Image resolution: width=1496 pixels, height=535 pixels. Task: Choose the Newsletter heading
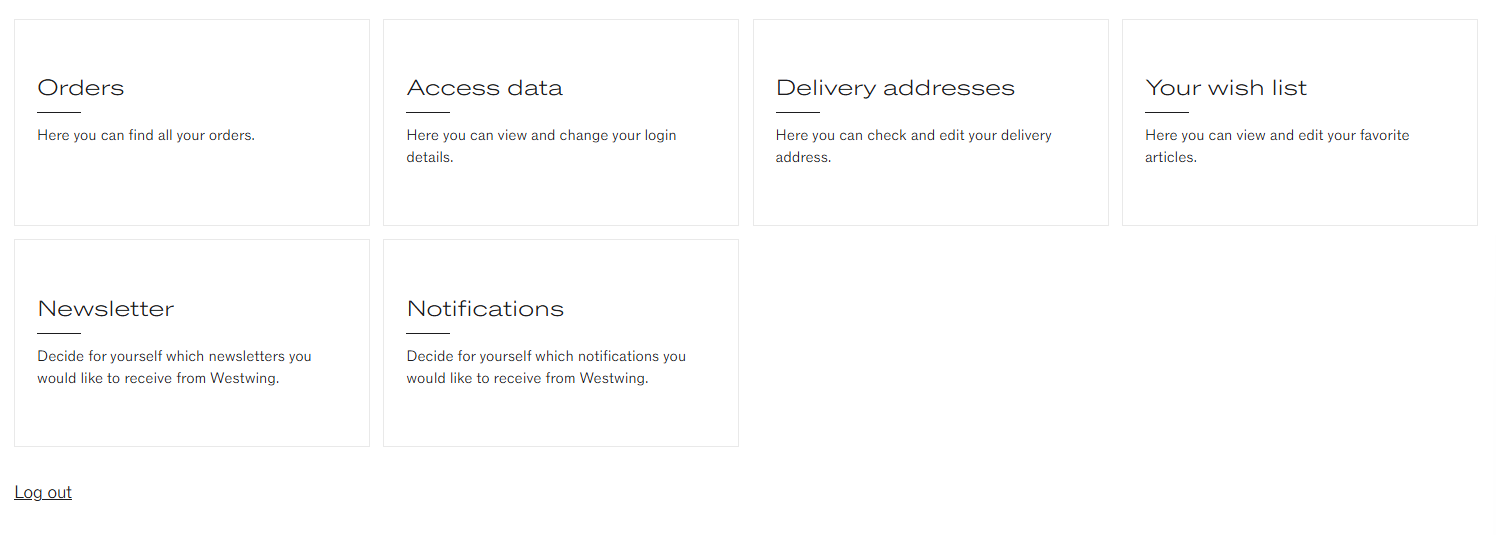click(106, 309)
